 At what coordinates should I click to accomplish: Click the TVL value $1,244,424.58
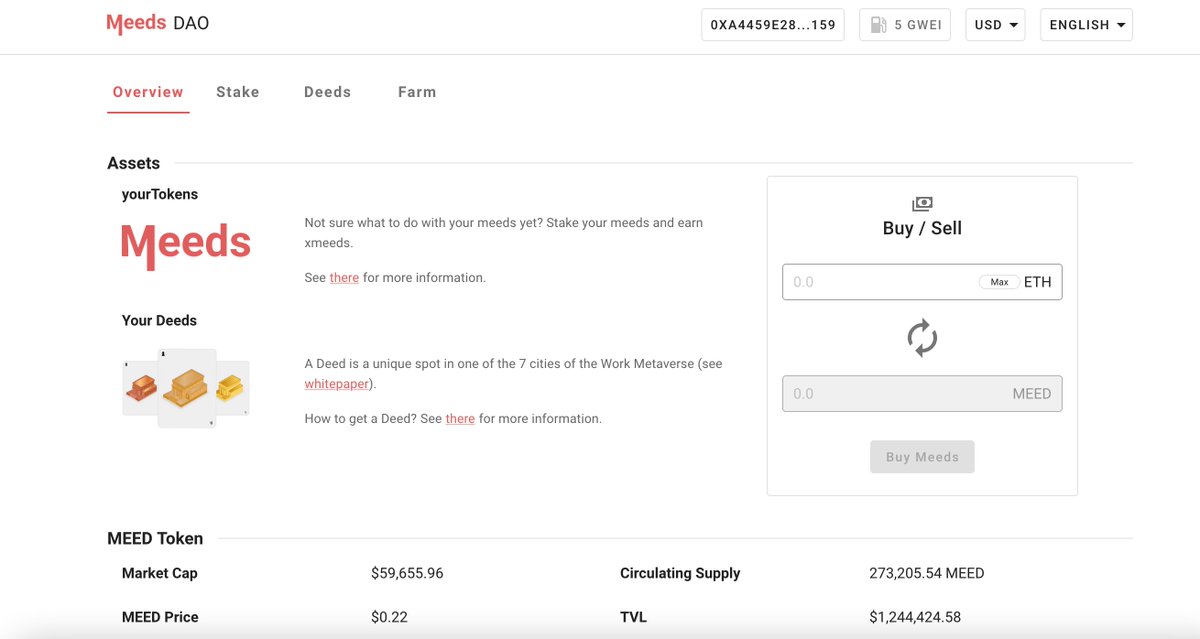pyautogui.click(x=915, y=617)
